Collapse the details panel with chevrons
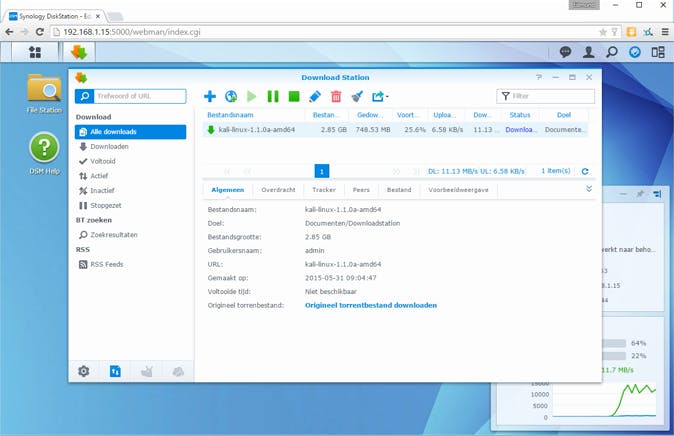The width and height of the screenshot is (674, 436). (x=589, y=189)
